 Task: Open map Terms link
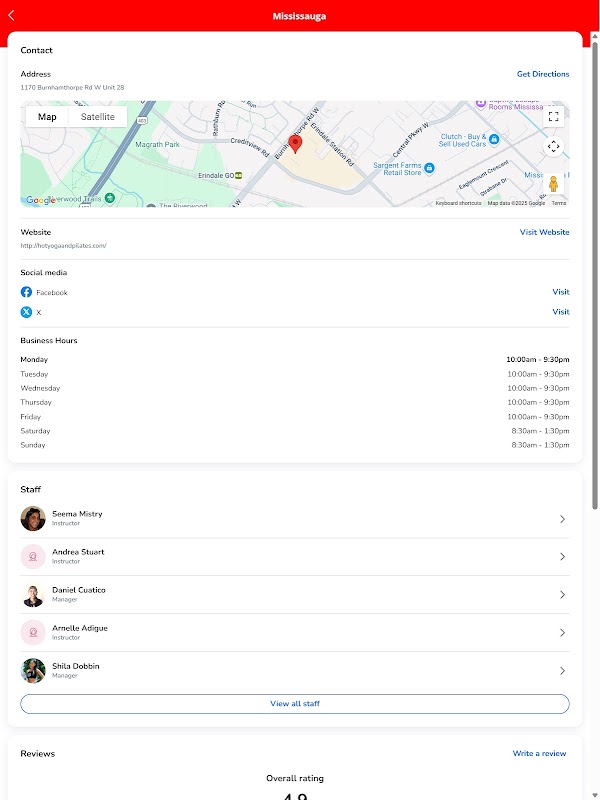[559, 203]
